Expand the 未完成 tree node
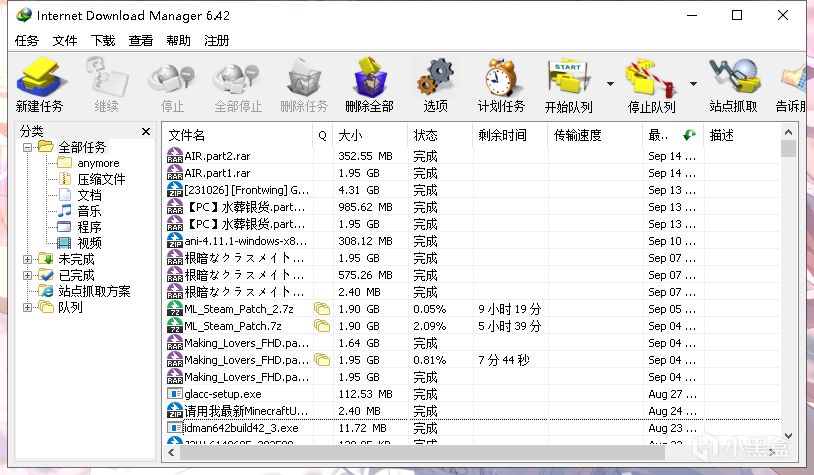The image size is (814, 475). [x=27, y=259]
